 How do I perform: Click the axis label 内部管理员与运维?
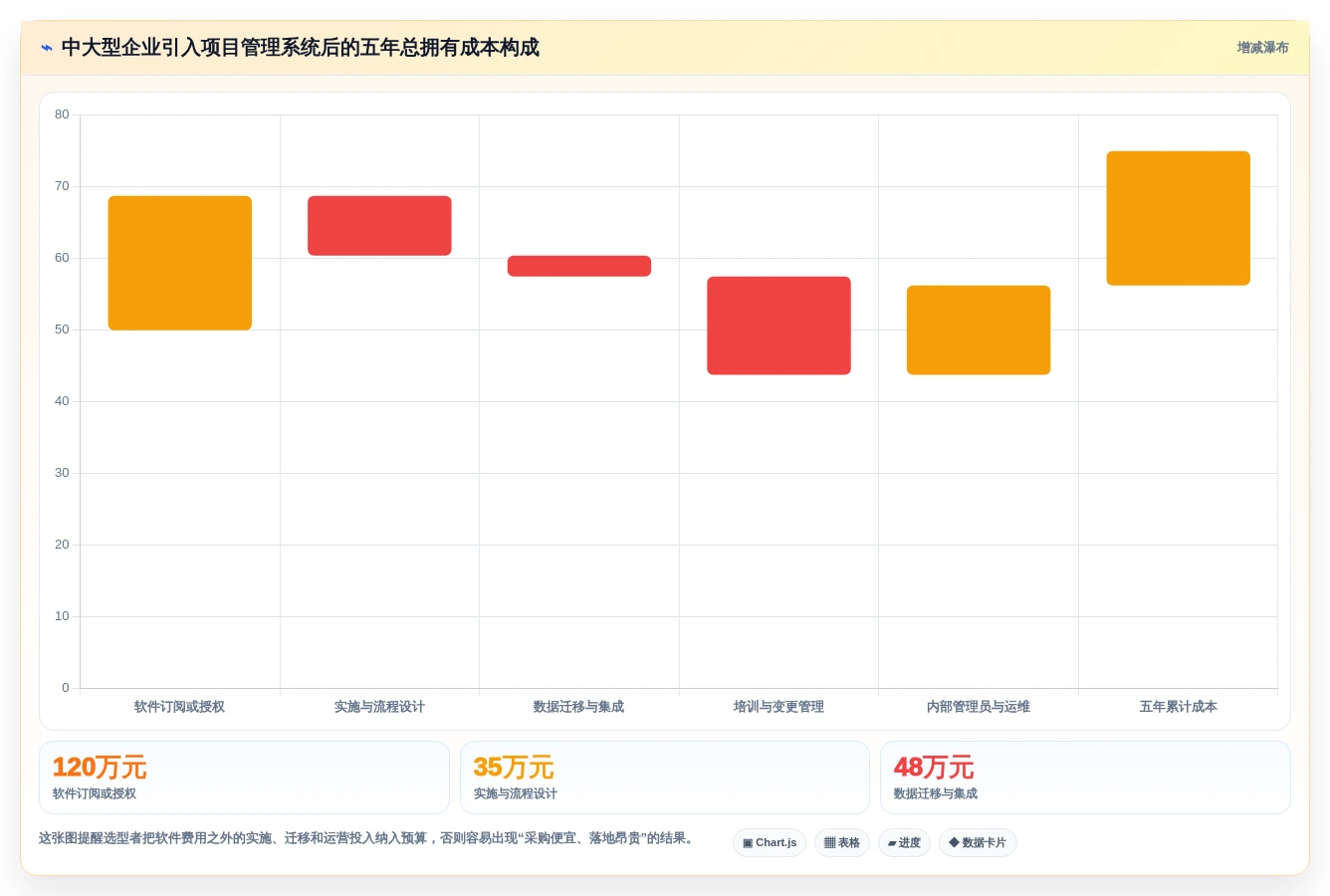(x=979, y=707)
